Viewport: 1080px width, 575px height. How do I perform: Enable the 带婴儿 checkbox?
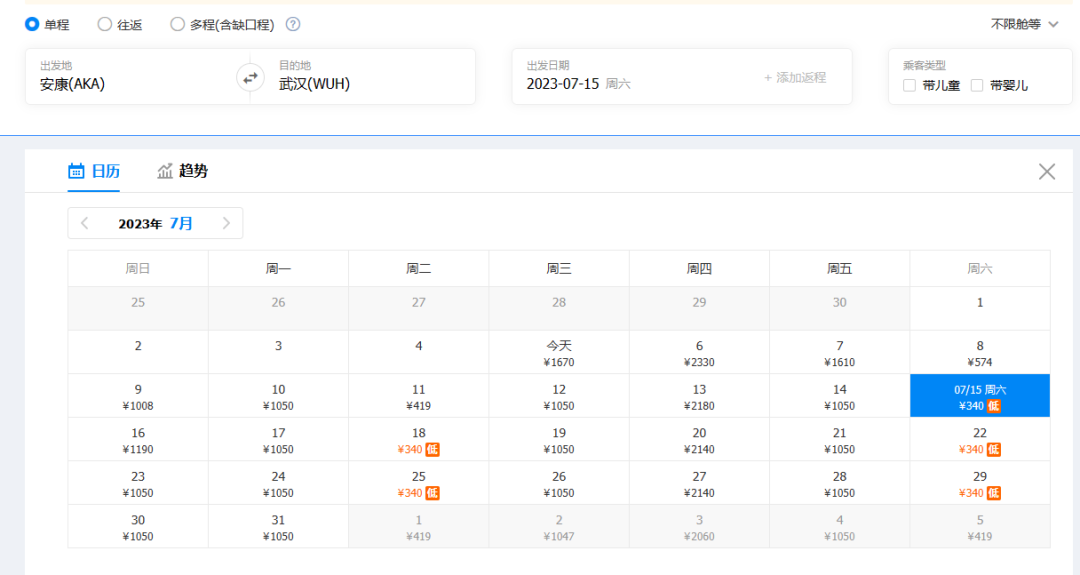pyautogui.click(x=977, y=86)
